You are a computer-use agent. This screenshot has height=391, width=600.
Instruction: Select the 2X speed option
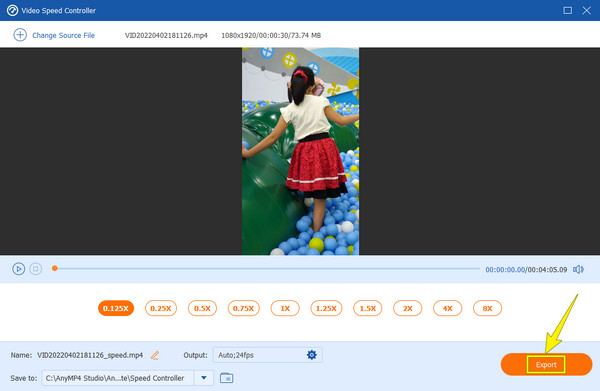pos(408,308)
